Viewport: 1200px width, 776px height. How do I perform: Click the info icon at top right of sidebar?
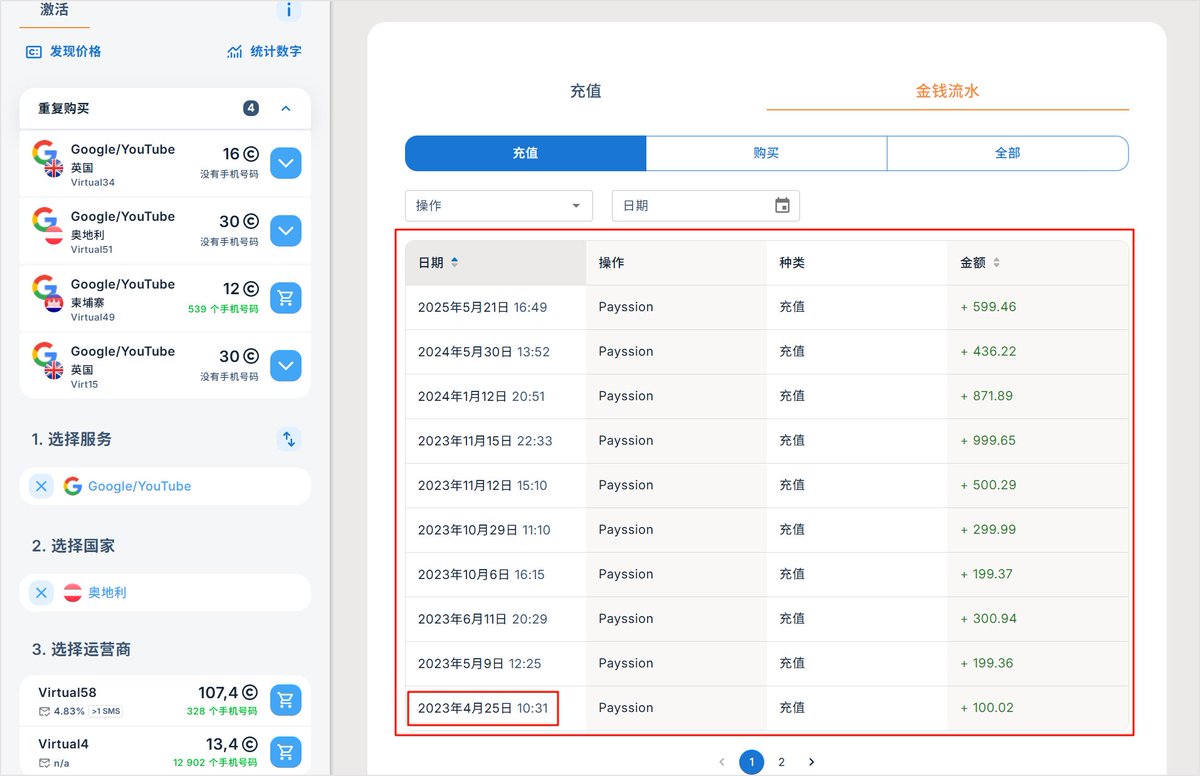(x=289, y=11)
